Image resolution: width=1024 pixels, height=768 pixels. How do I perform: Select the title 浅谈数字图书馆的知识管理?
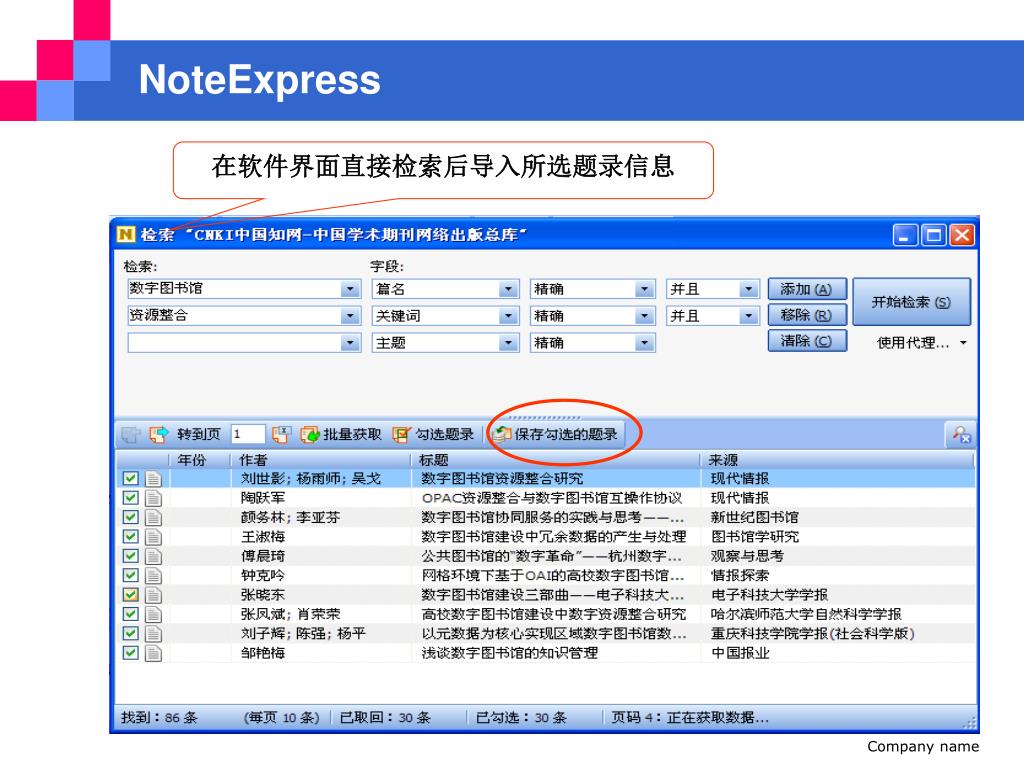509,652
